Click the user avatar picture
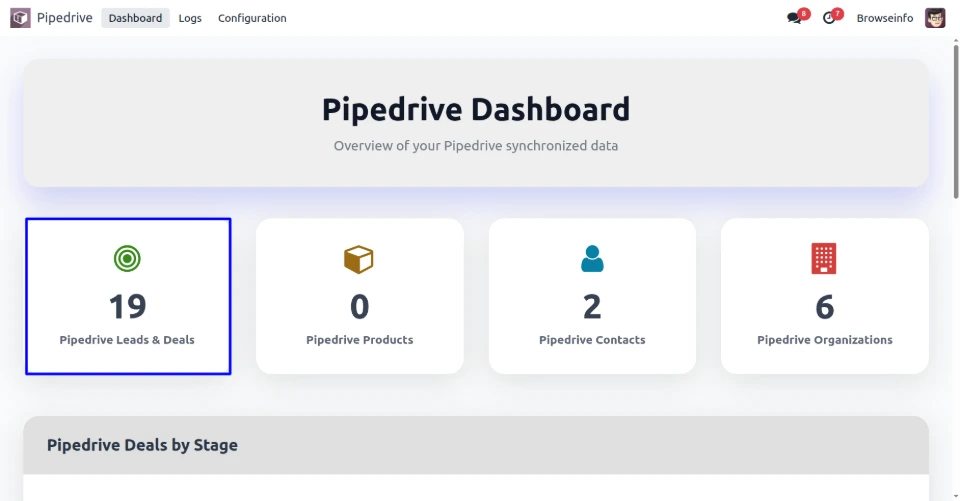This screenshot has height=501, width=960. (x=935, y=18)
